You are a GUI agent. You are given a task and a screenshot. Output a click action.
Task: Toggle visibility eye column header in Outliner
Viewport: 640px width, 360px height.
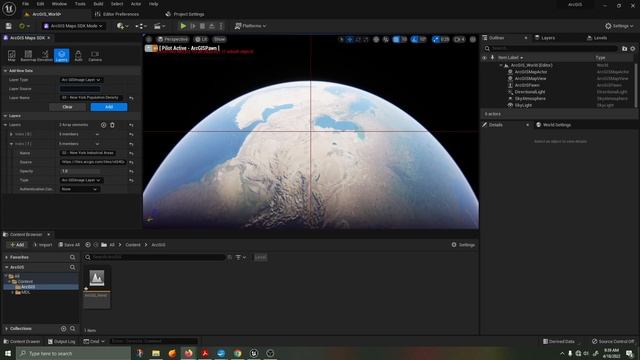pyautogui.click(x=484, y=58)
